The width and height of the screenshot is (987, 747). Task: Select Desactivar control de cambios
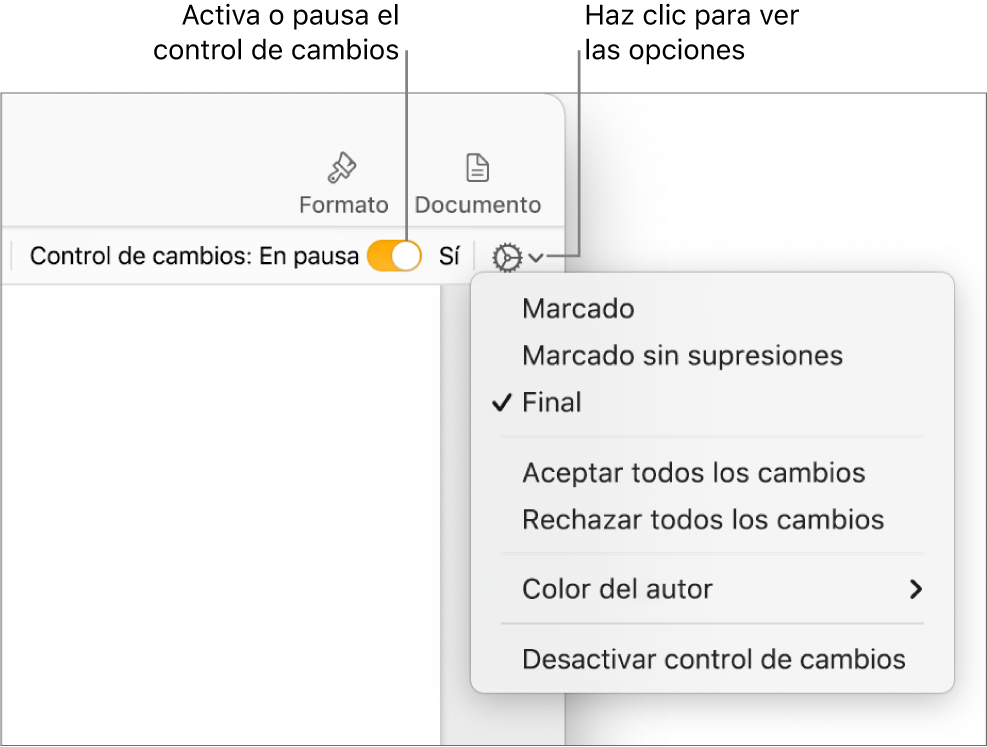[713, 660]
